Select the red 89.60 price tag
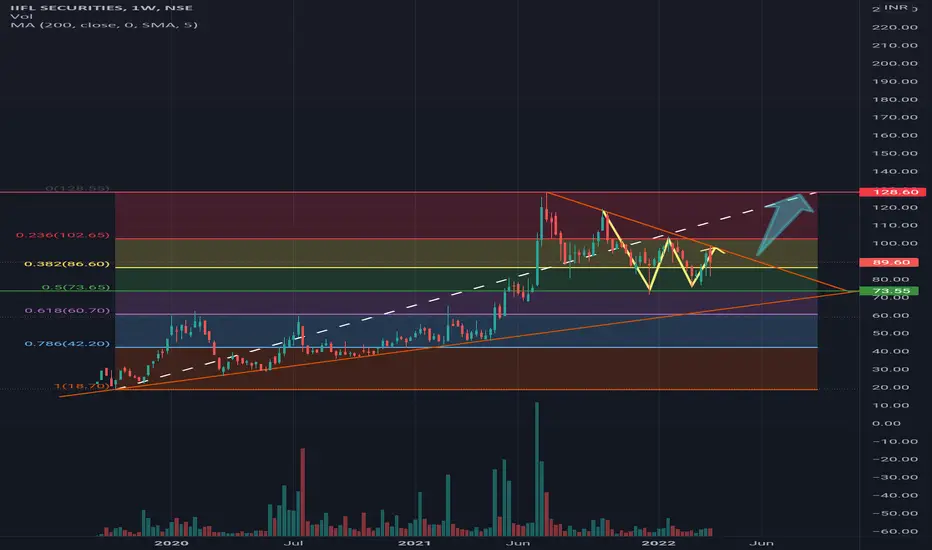 889,262
